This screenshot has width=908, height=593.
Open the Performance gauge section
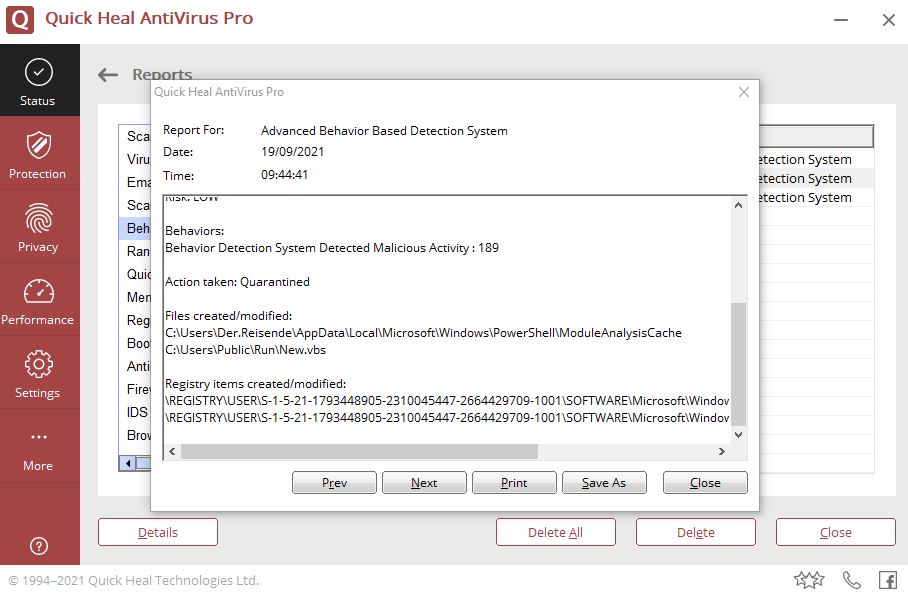(39, 299)
